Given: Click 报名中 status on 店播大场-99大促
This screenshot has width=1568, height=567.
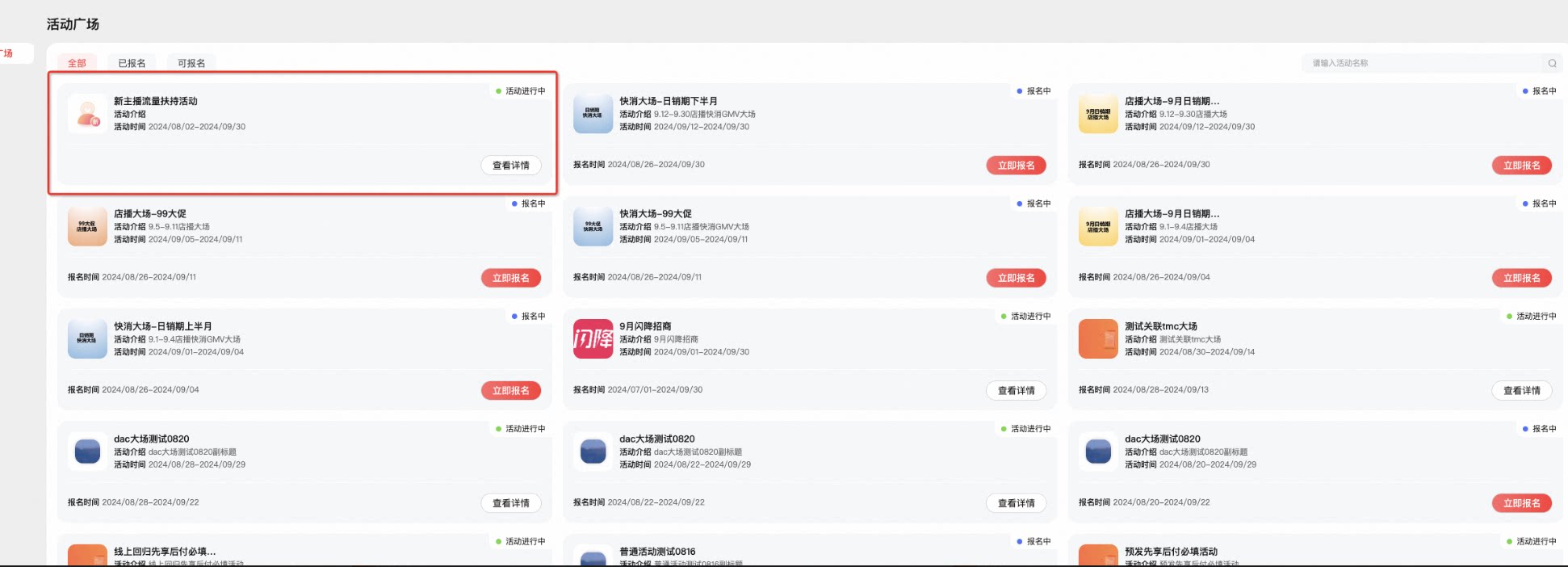Looking at the screenshot, I should point(529,204).
